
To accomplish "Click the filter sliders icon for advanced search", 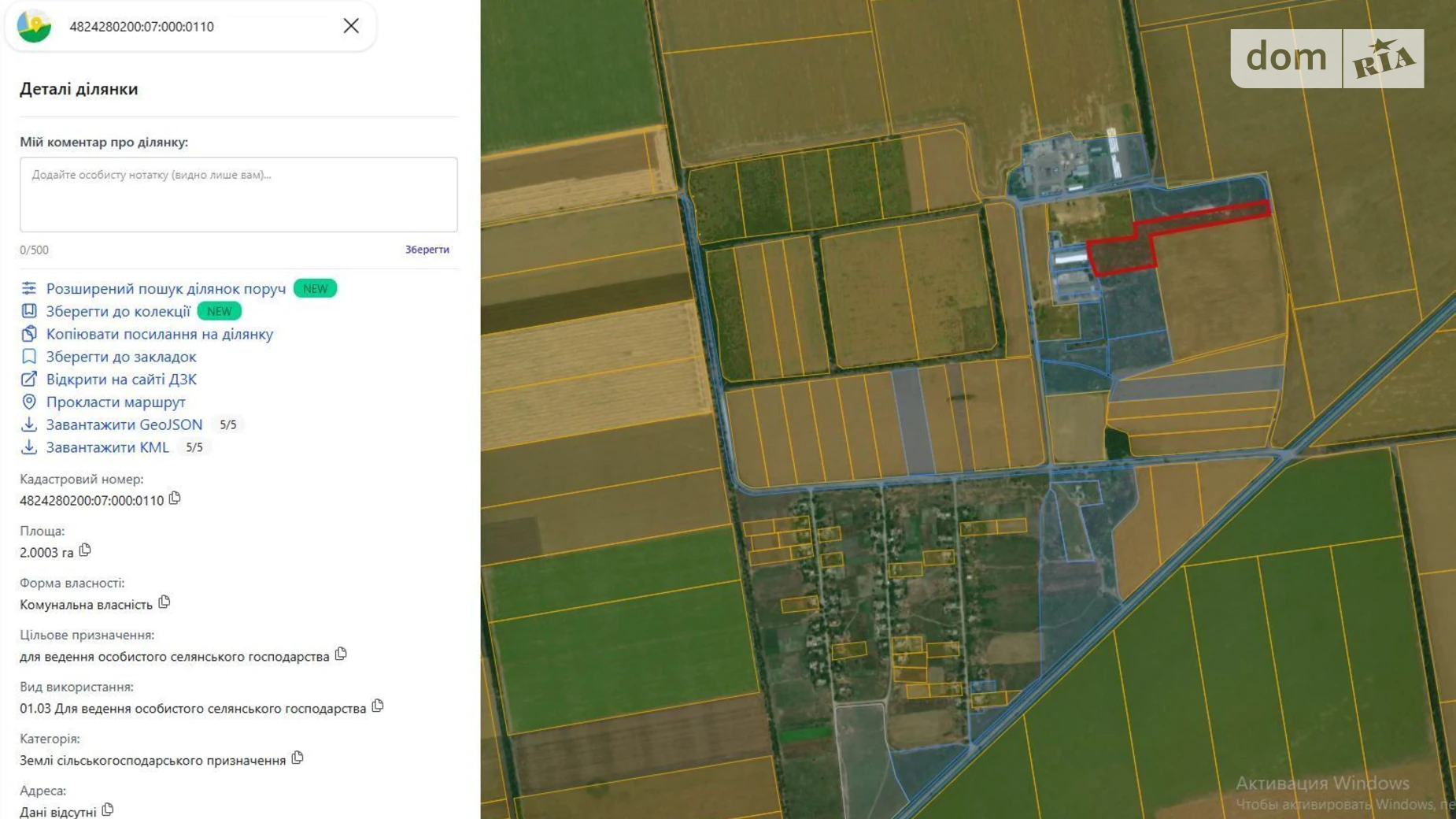I will pyautogui.click(x=29, y=288).
